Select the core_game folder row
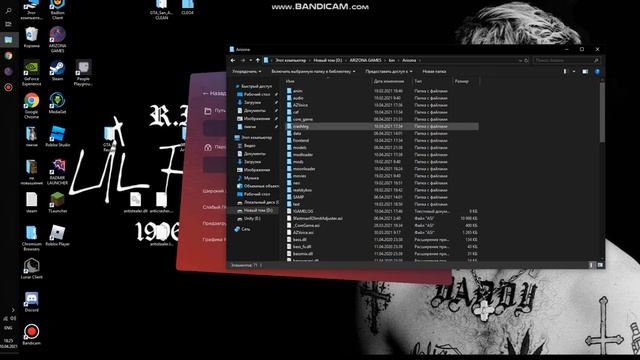 click(382, 119)
